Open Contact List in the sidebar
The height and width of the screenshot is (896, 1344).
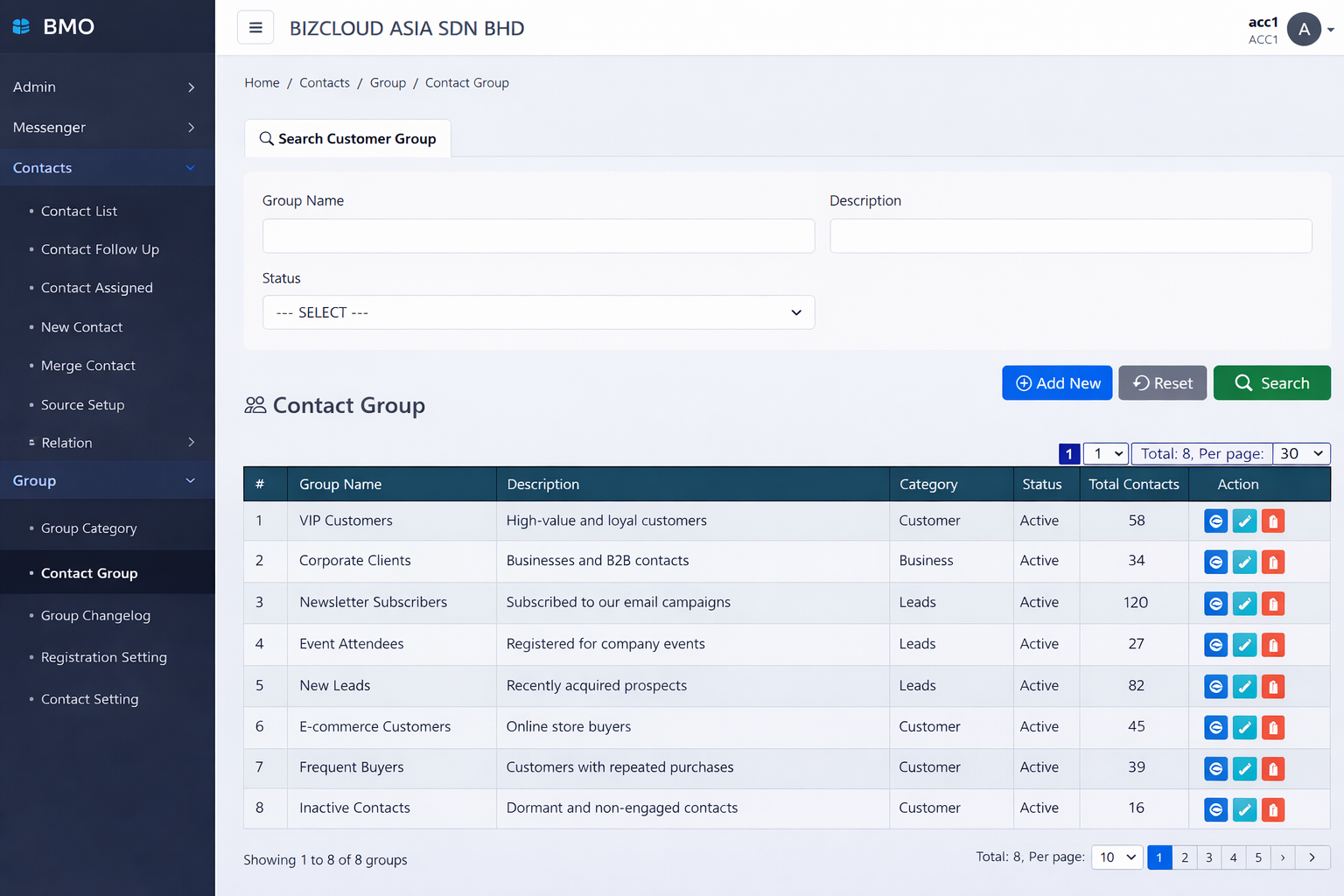79,211
